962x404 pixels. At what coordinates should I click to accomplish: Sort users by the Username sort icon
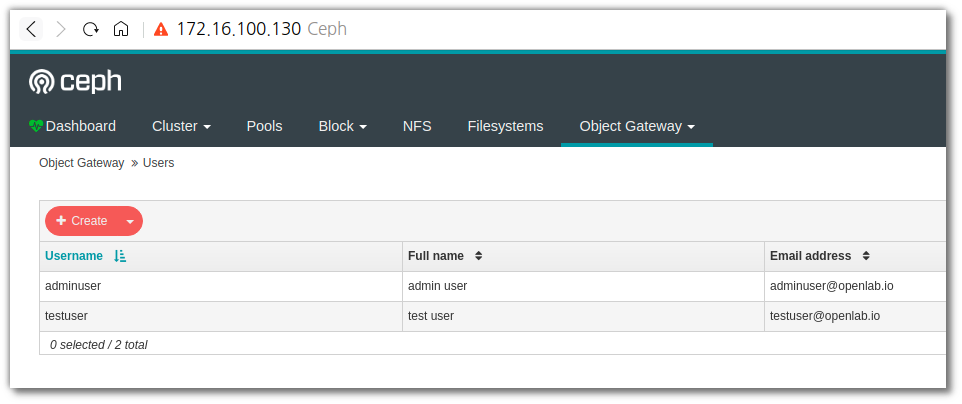(120, 256)
